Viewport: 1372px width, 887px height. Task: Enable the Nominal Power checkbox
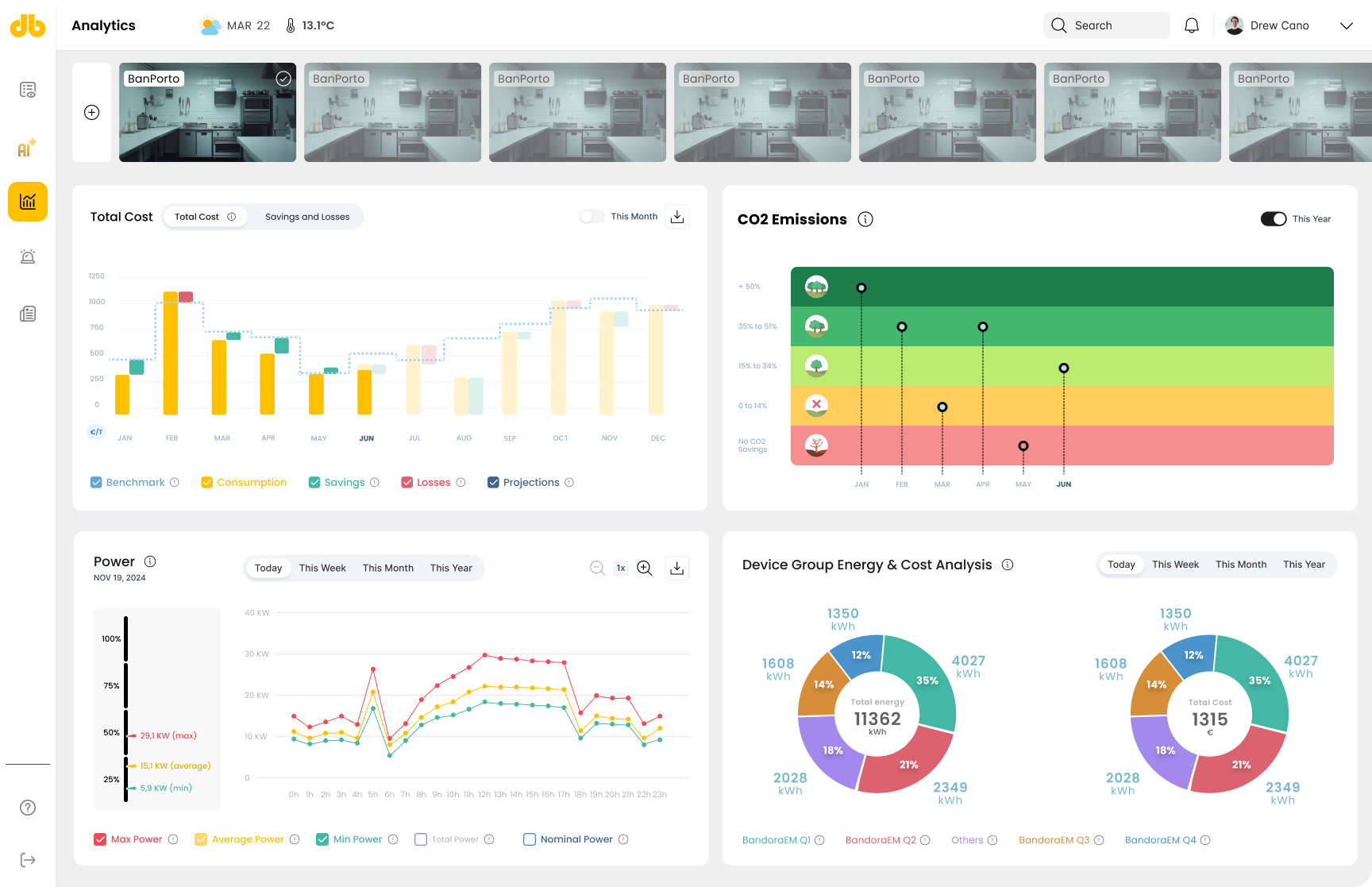tap(530, 839)
